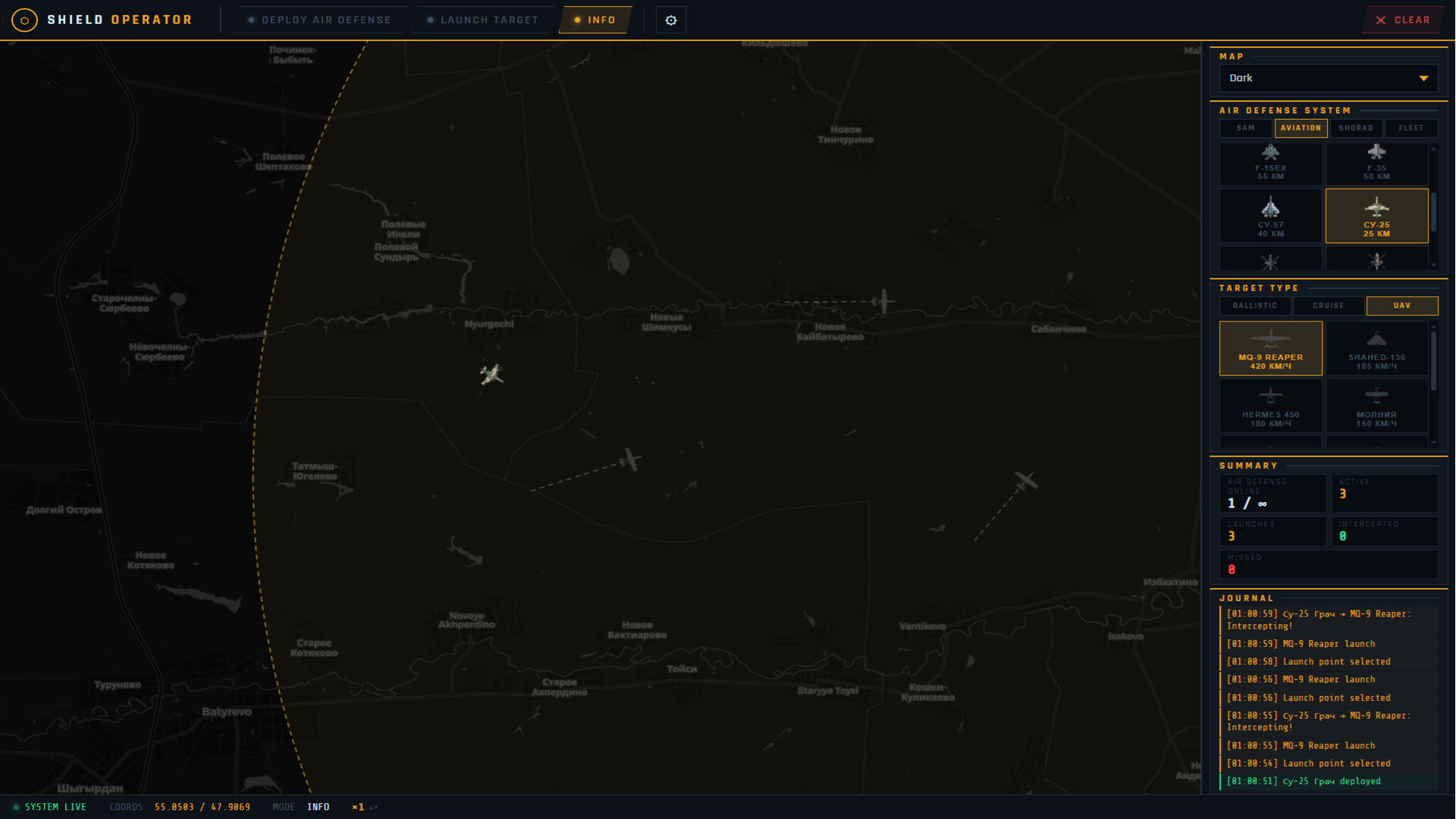The image size is (1456, 819).
Task: Click the Yantikovo town label on map
Action: point(922,626)
